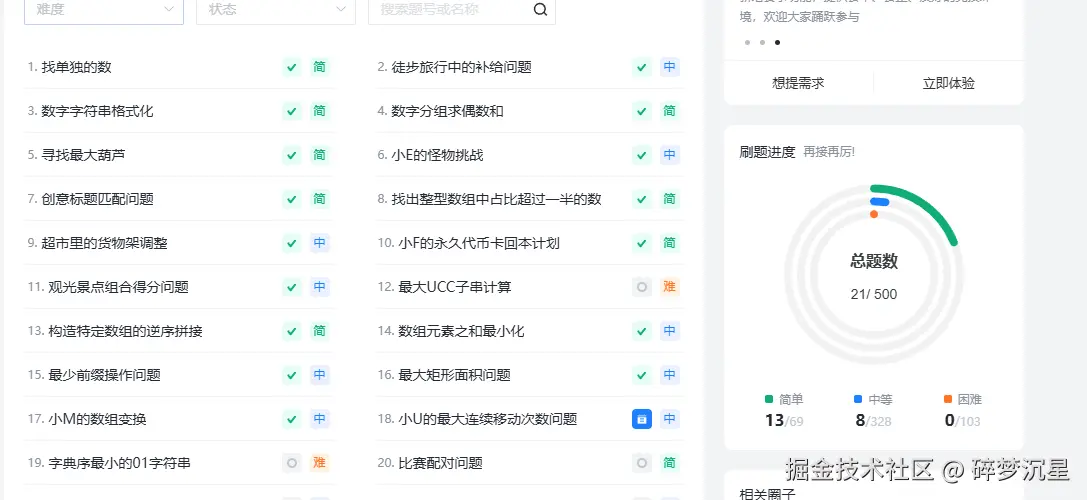
Task: Click the completed check for 小M的数组变换
Action: point(292,420)
